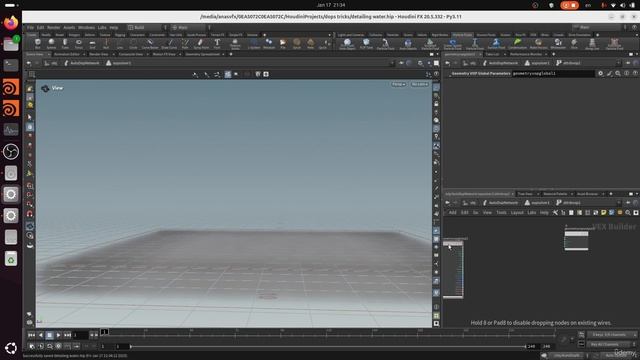This screenshot has height=360, width=640.
Task: Click the popsolver1 path button in viewport
Action: pyautogui.click(x=119, y=63)
